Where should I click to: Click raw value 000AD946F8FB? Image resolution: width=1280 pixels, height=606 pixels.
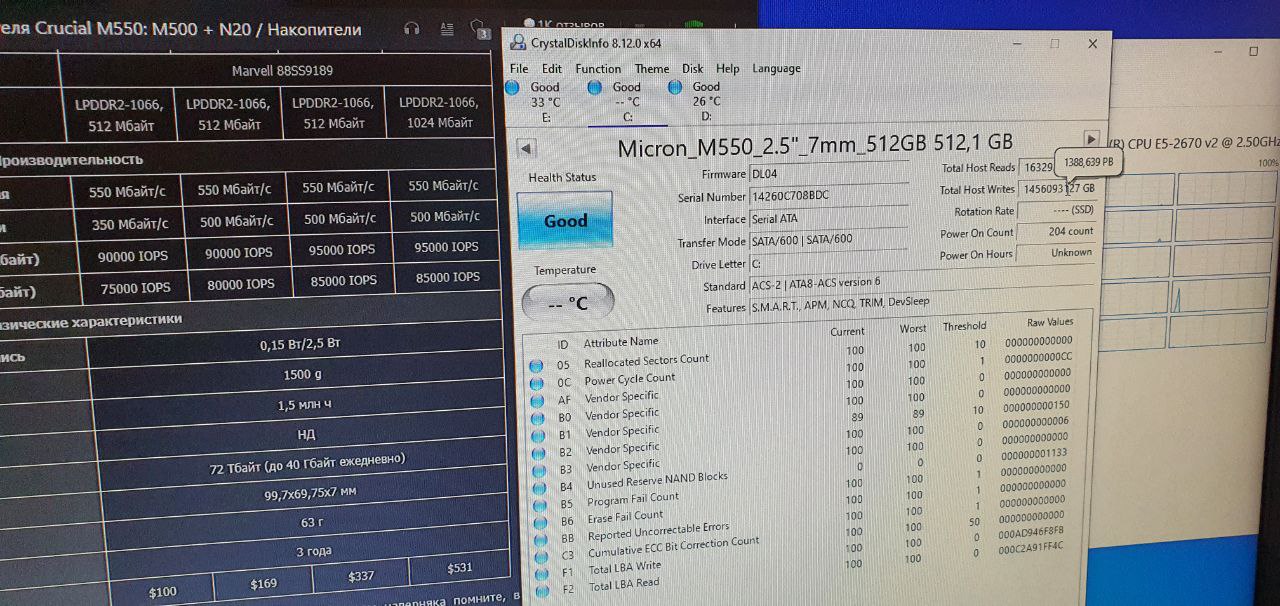tap(1030, 531)
